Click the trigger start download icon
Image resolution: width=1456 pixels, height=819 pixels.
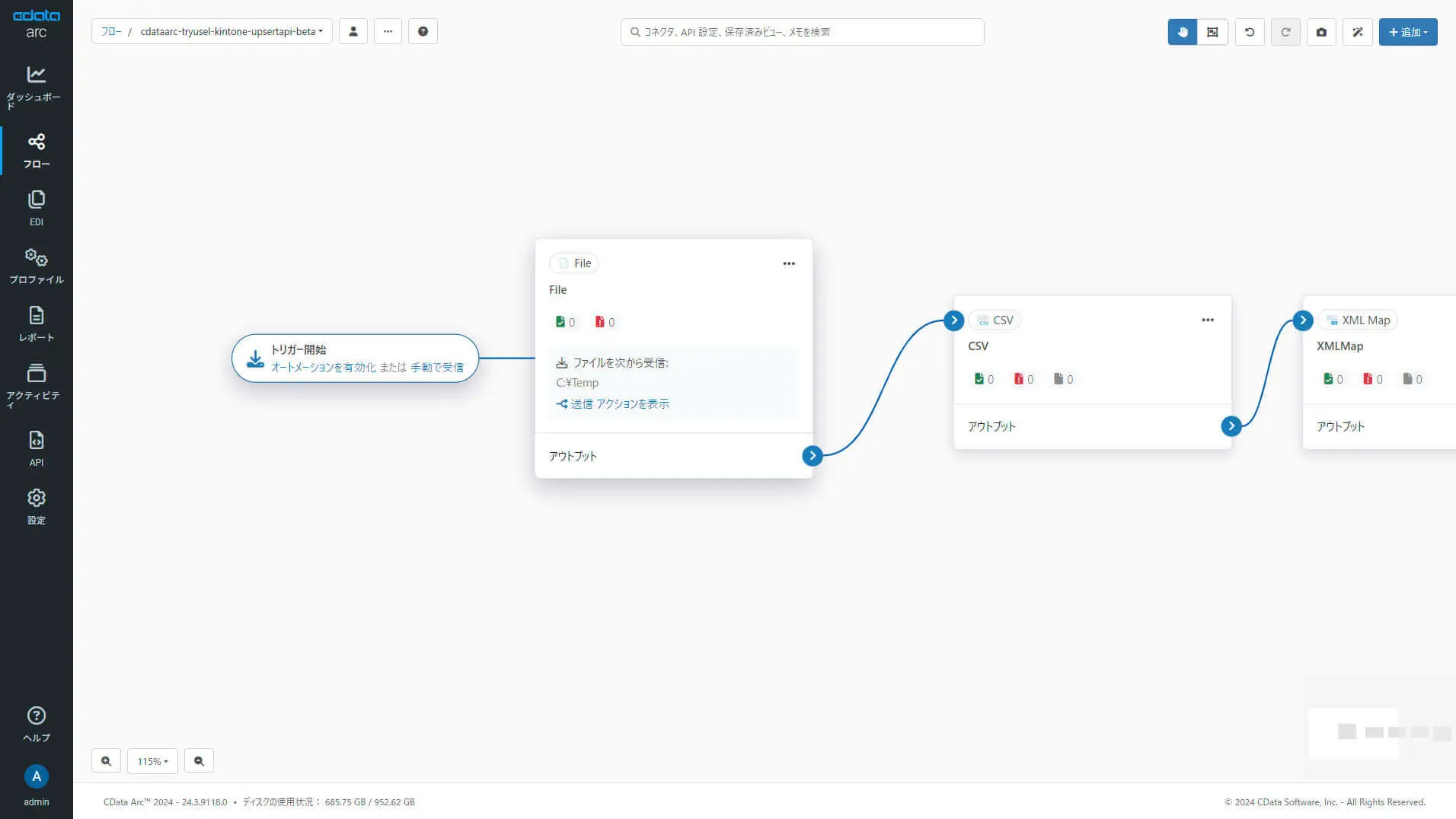256,359
